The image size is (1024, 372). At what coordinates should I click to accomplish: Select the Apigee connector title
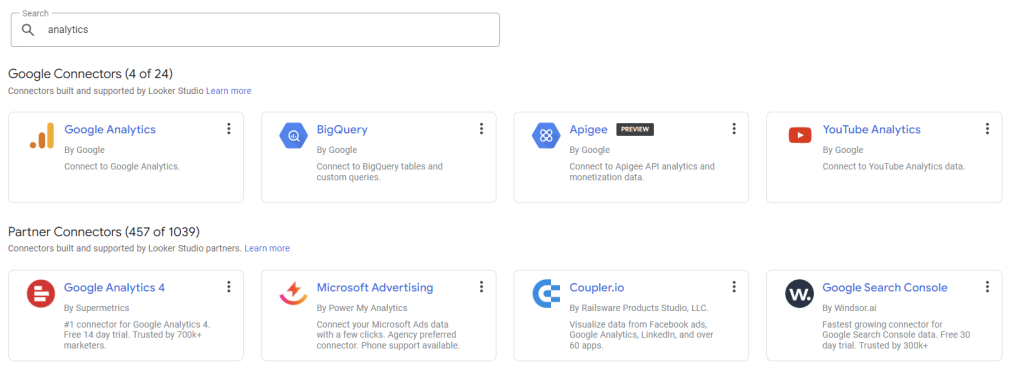coord(588,129)
